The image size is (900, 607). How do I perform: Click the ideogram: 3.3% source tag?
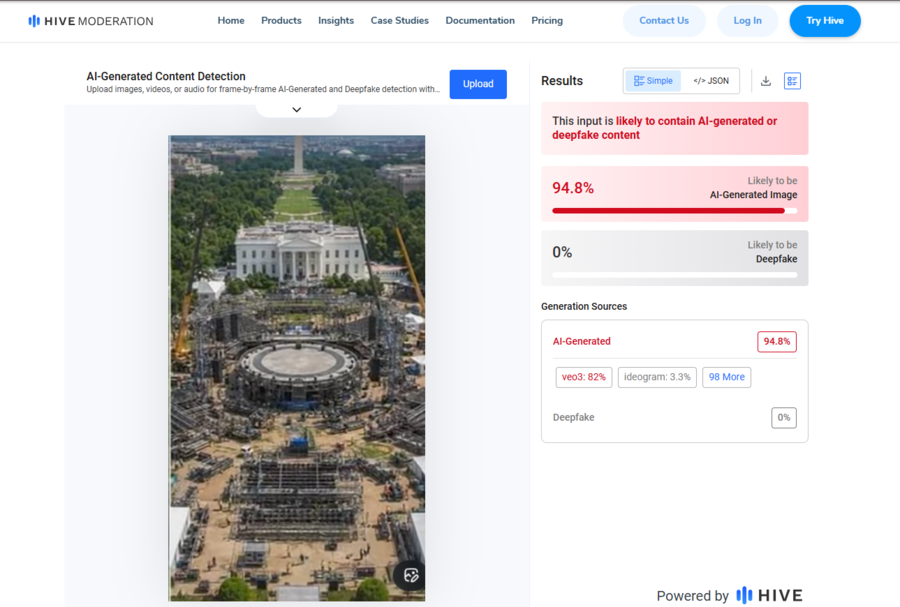pos(657,377)
